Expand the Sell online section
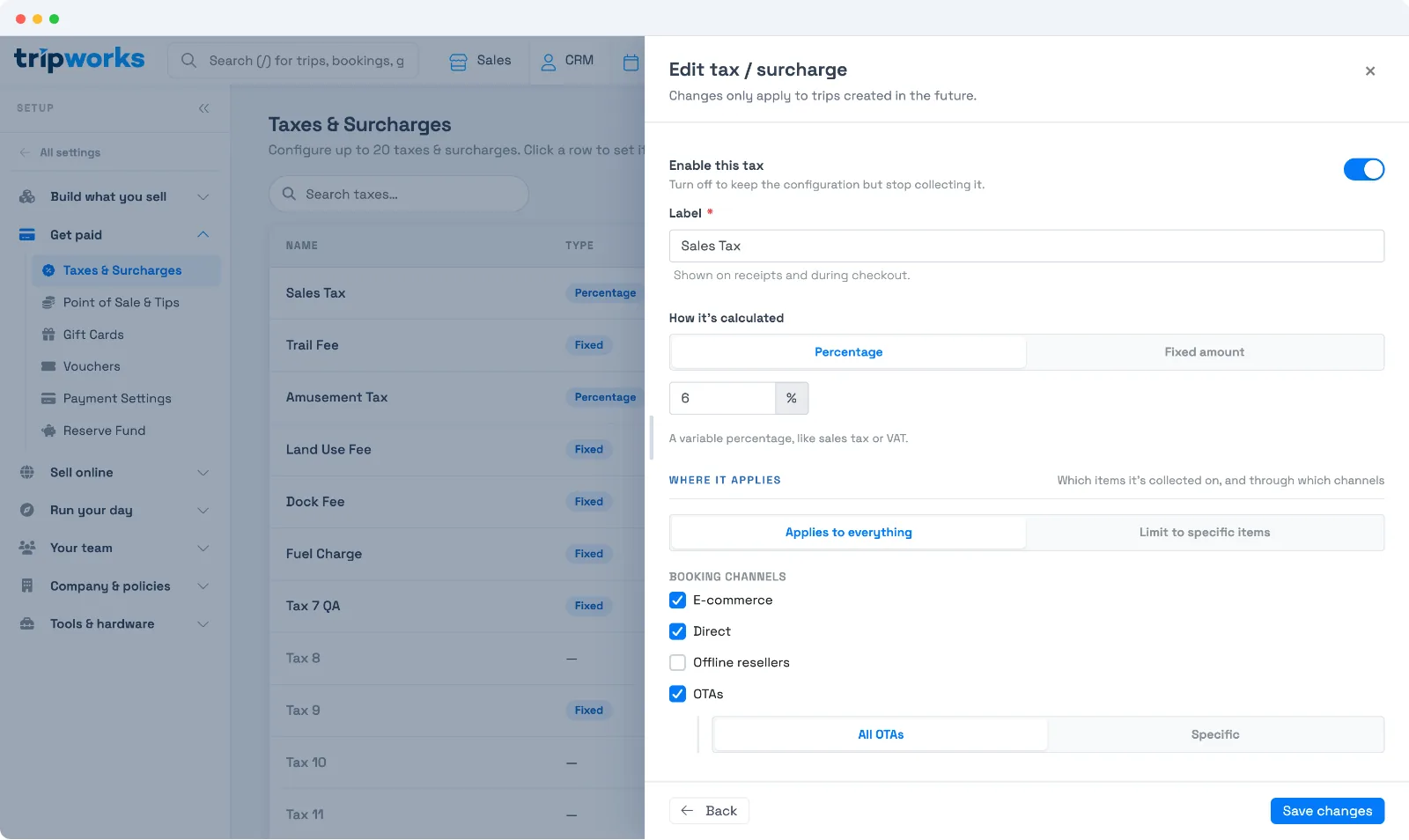1409x840 pixels. 203,473
